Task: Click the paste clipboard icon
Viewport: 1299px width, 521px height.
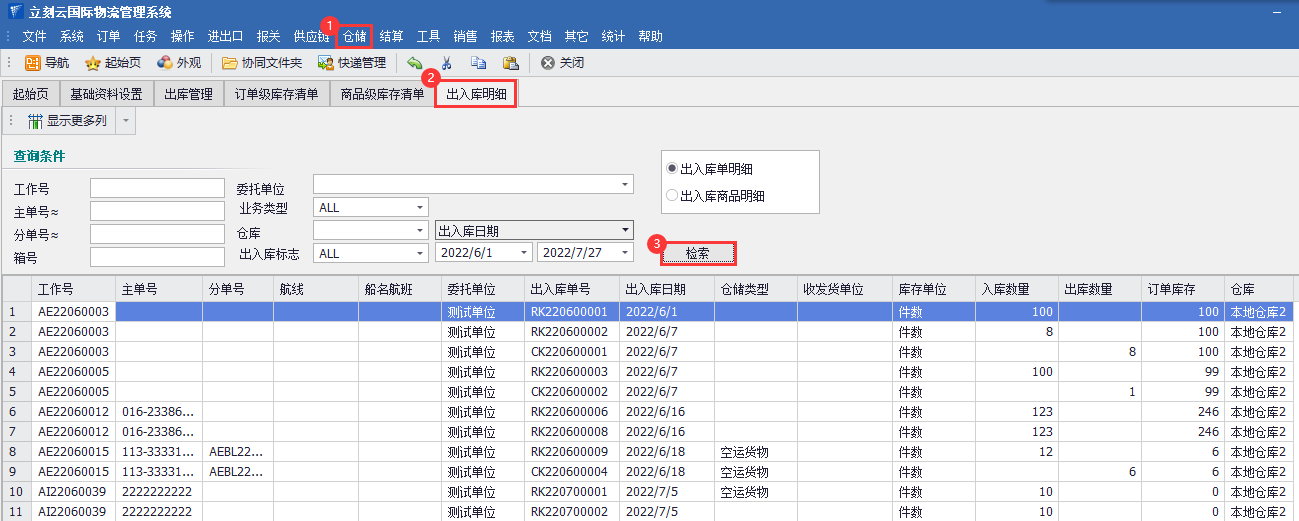Action: pyautogui.click(x=510, y=63)
